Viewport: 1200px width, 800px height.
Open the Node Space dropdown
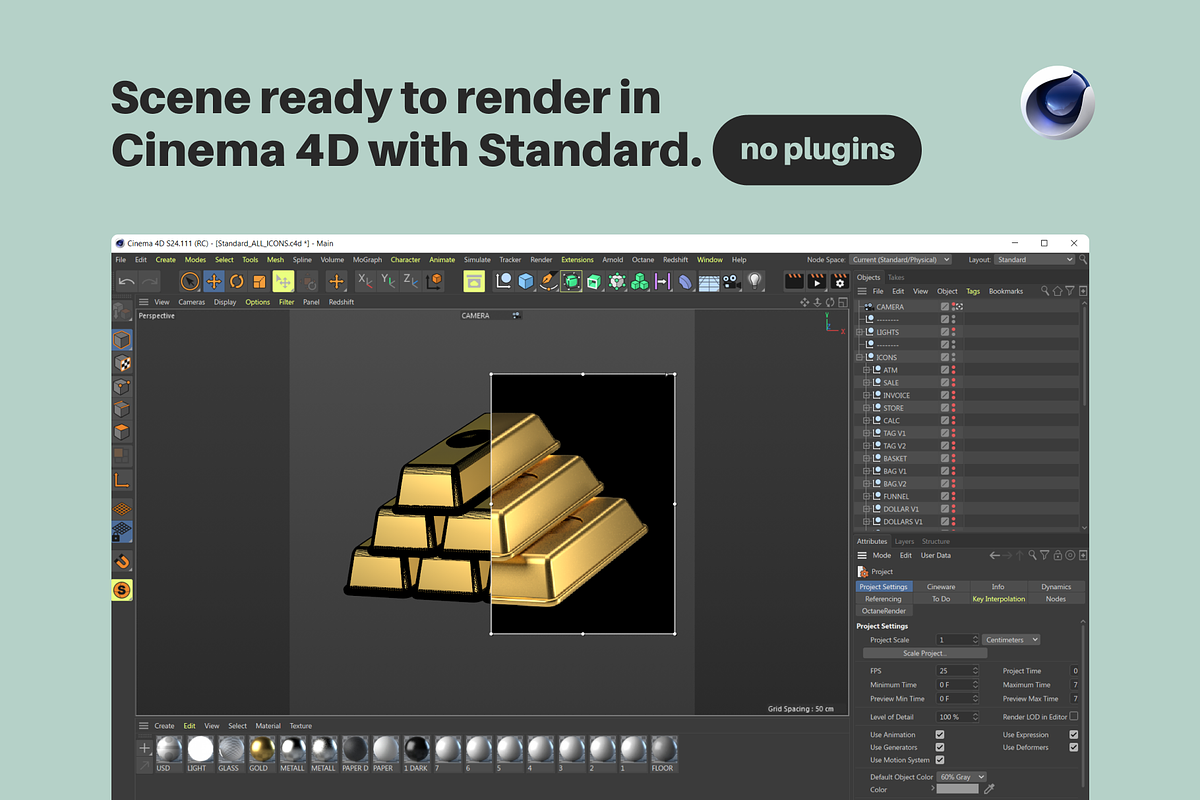coord(901,259)
